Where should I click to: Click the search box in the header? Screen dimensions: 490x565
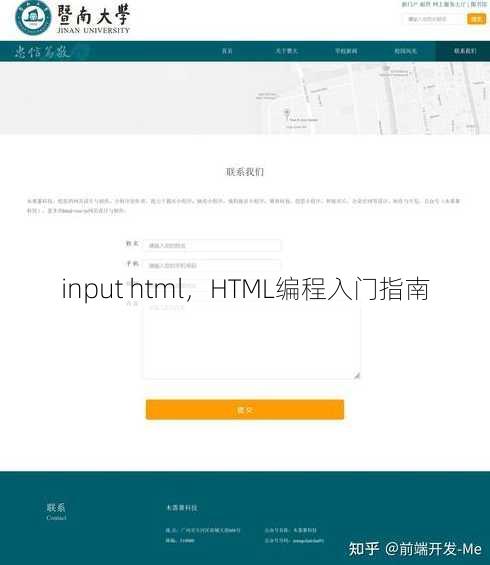point(434,19)
